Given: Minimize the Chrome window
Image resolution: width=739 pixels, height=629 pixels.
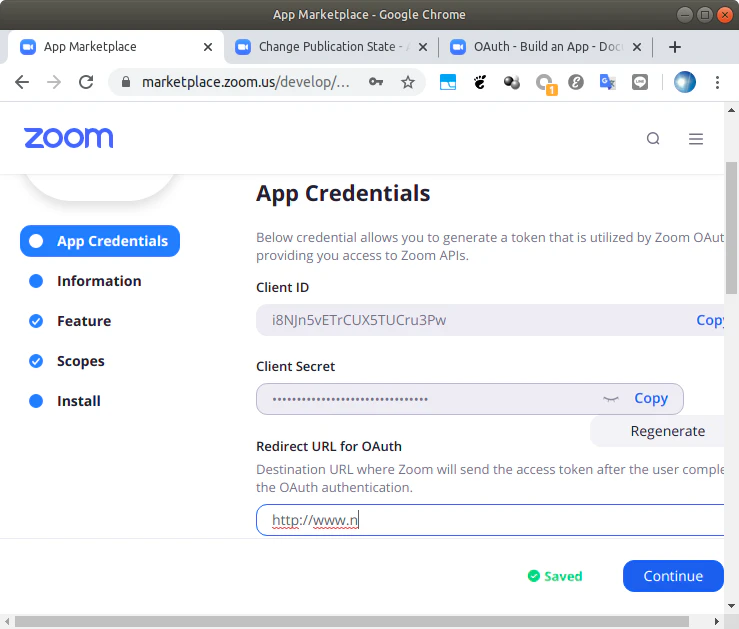Looking at the screenshot, I should pyautogui.click(x=684, y=15).
